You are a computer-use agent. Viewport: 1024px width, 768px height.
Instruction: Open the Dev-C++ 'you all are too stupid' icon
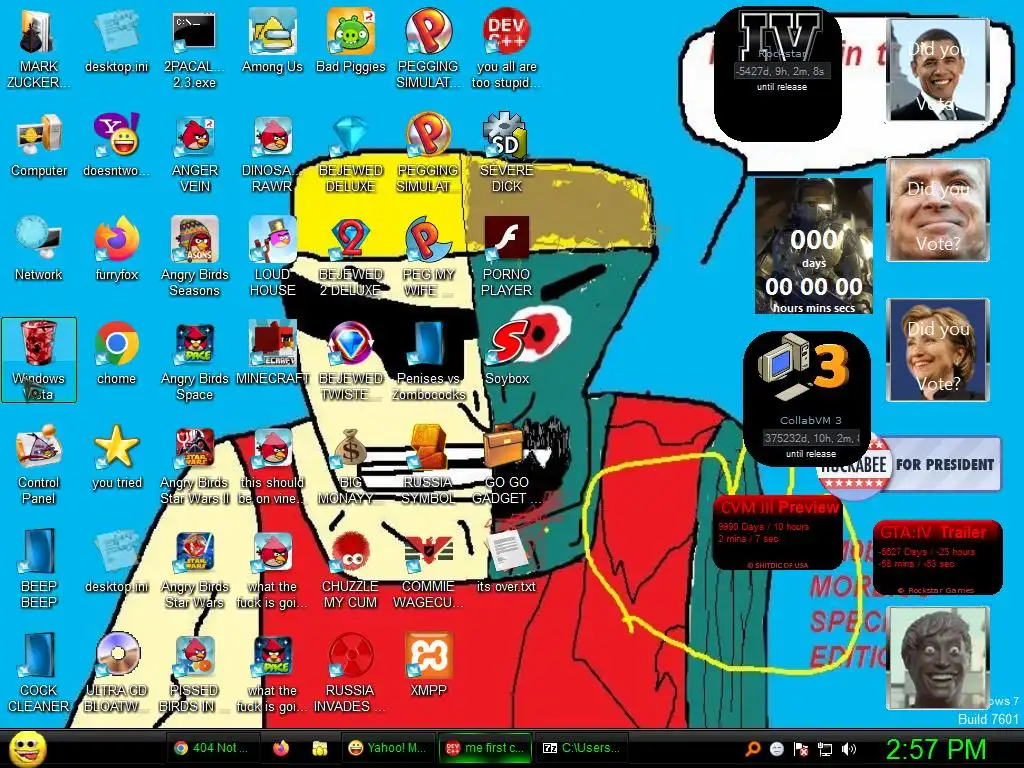click(507, 49)
